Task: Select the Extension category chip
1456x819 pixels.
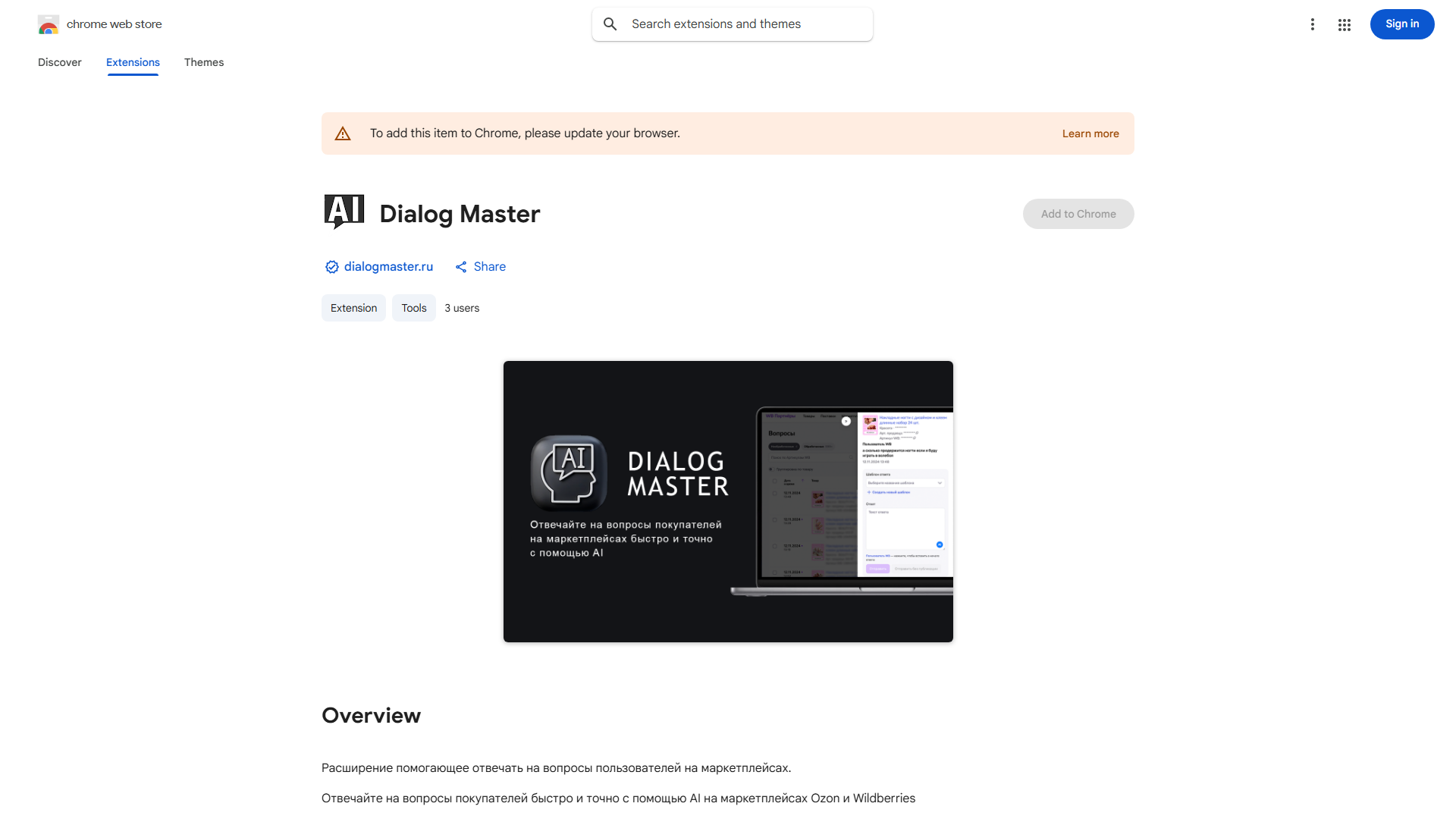Action: [x=353, y=308]
